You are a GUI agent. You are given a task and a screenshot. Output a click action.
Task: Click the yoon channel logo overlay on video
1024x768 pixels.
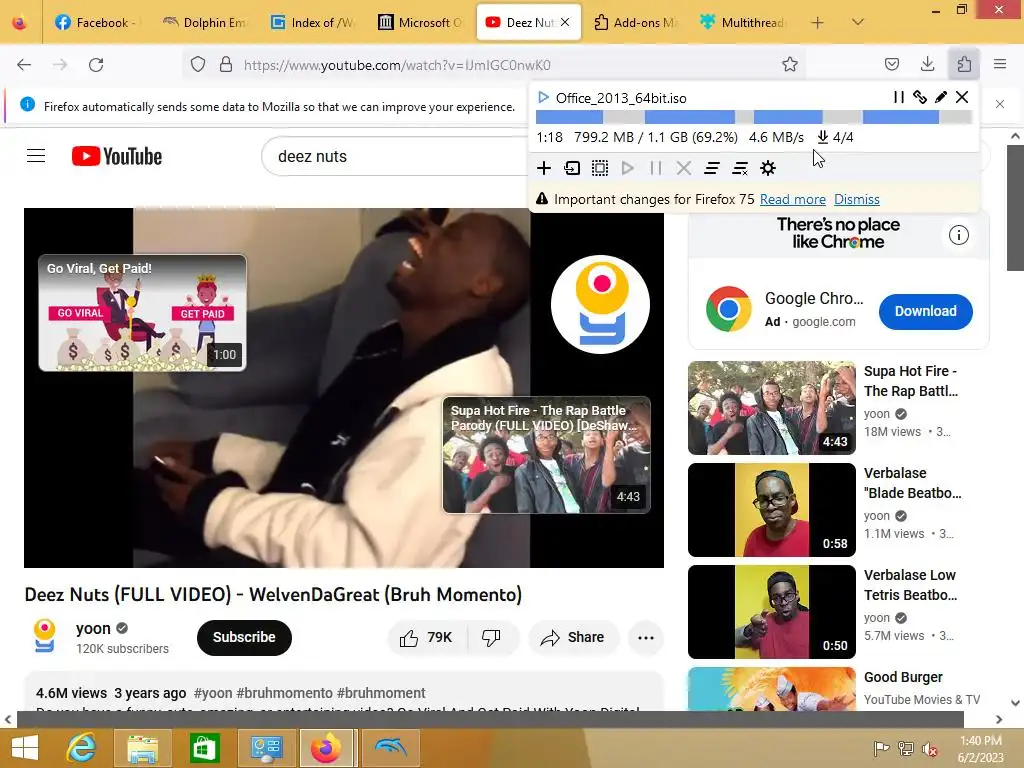point(600,304)
